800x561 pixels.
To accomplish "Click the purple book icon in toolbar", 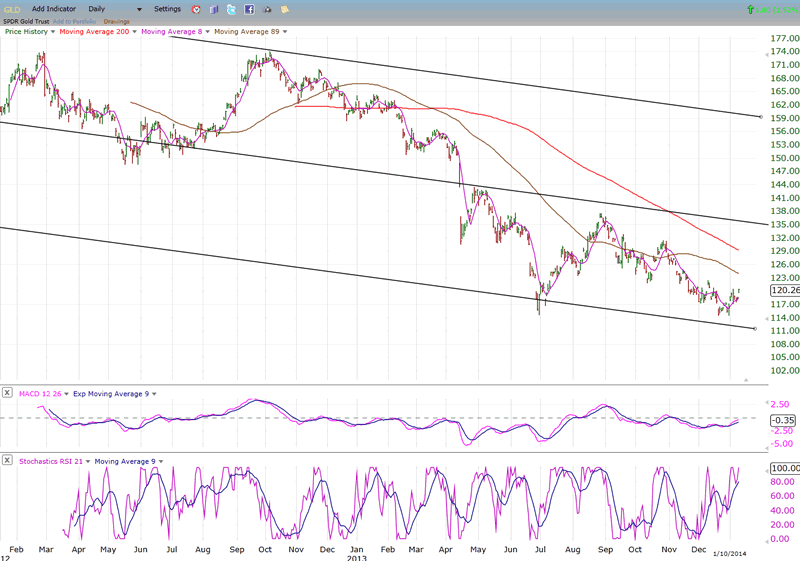I will pyautogui.click(x=213, y=9).
